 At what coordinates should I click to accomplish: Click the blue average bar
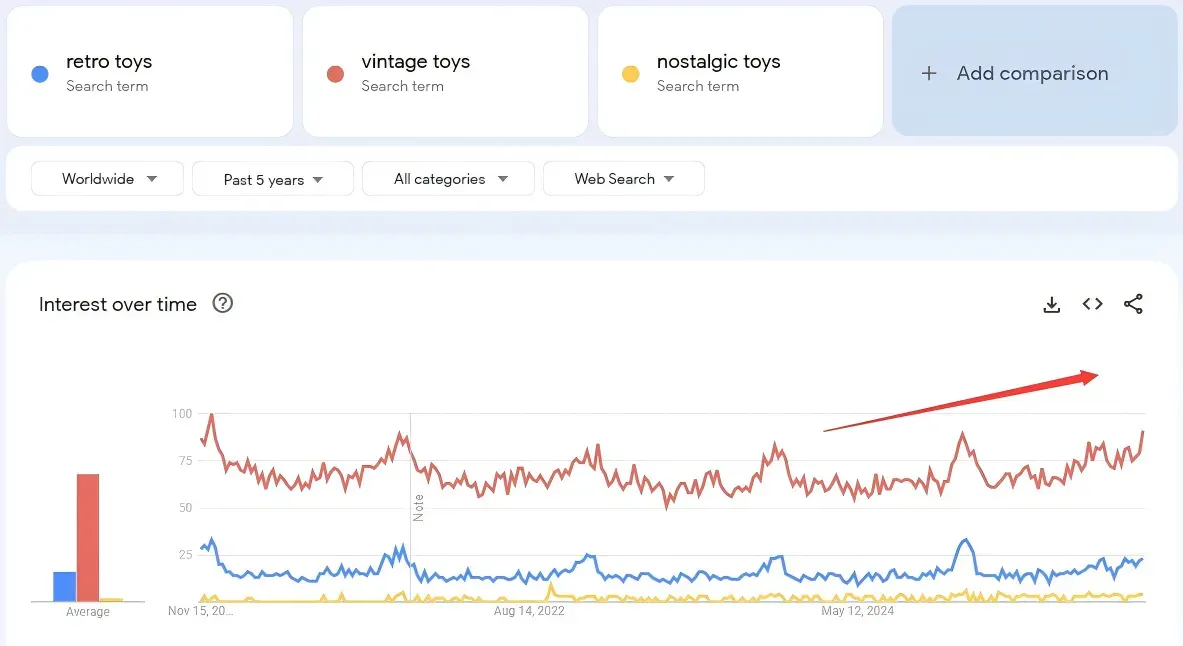coord(65,587)
